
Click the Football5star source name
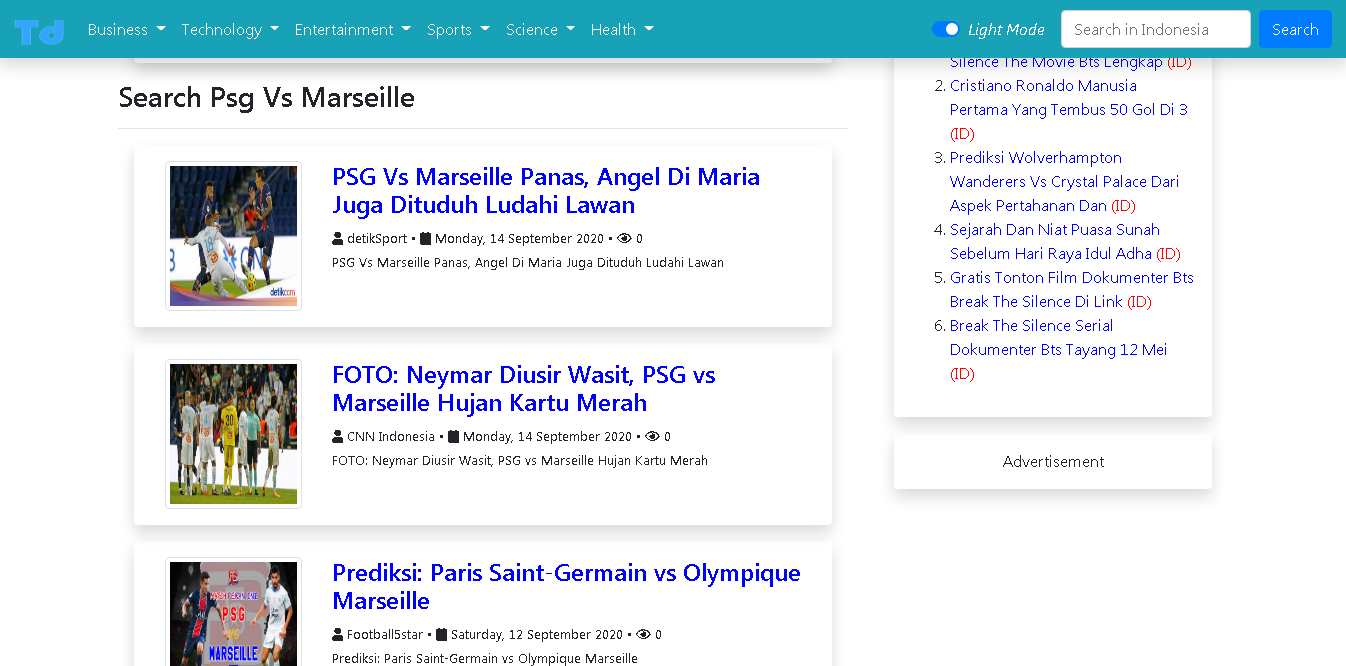click(385, 635)
